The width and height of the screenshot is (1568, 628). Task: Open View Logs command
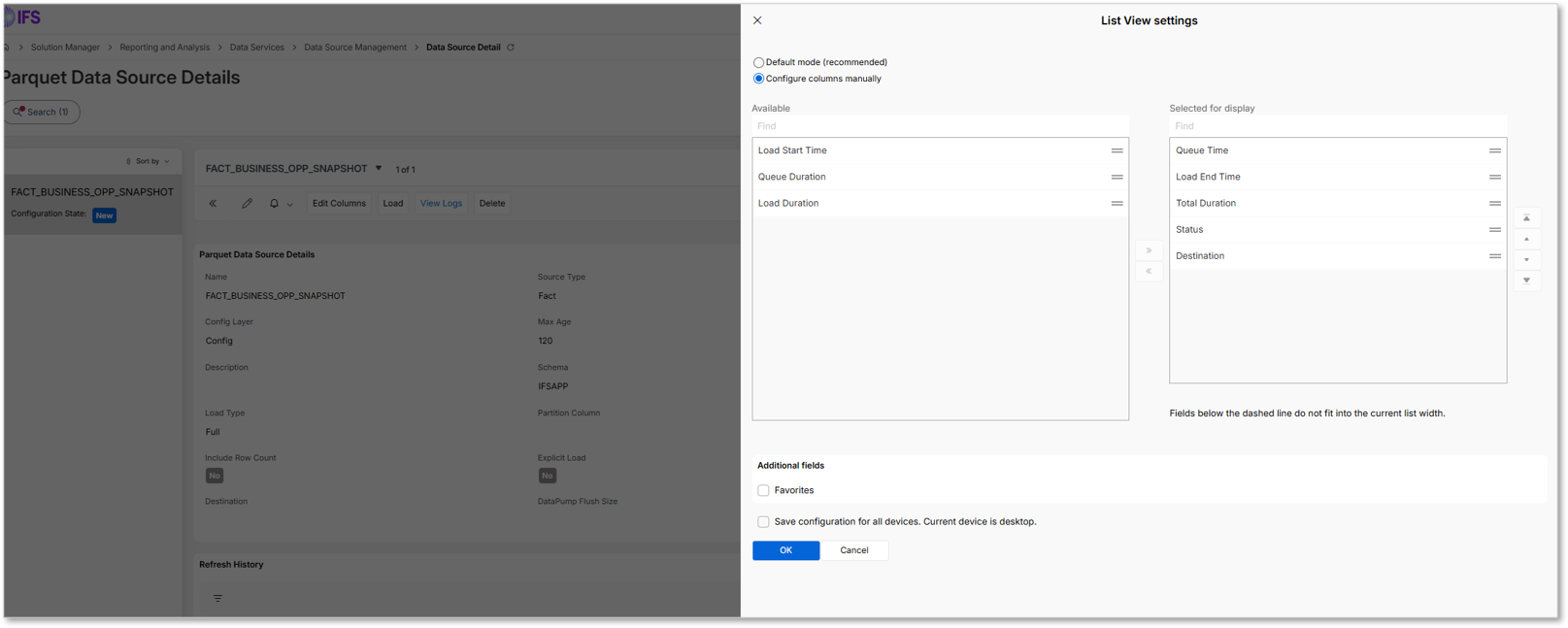click(441, 204)
